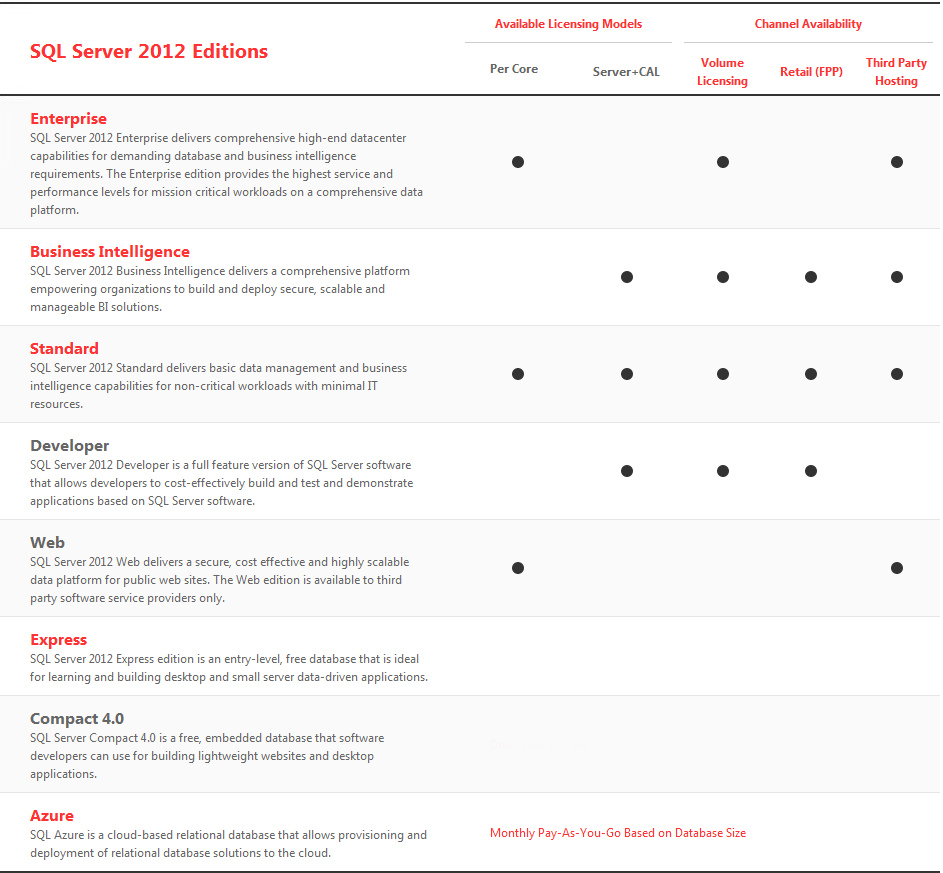Open the Standard edition heading
Screen dimensions: 943x873
(x=64, y=348)
